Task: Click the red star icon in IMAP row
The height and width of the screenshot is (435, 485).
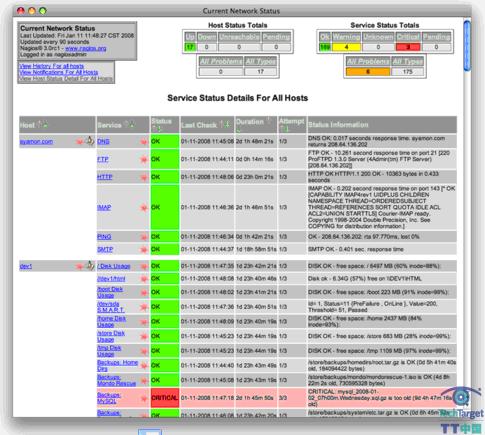Action: pos(144,208)
